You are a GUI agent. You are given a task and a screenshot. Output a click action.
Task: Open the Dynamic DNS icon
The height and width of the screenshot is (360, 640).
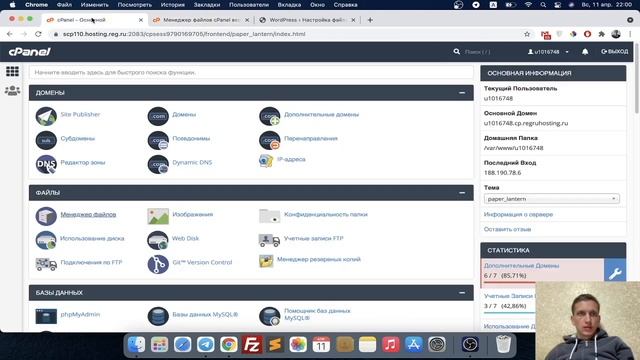(x=158, y=164)
